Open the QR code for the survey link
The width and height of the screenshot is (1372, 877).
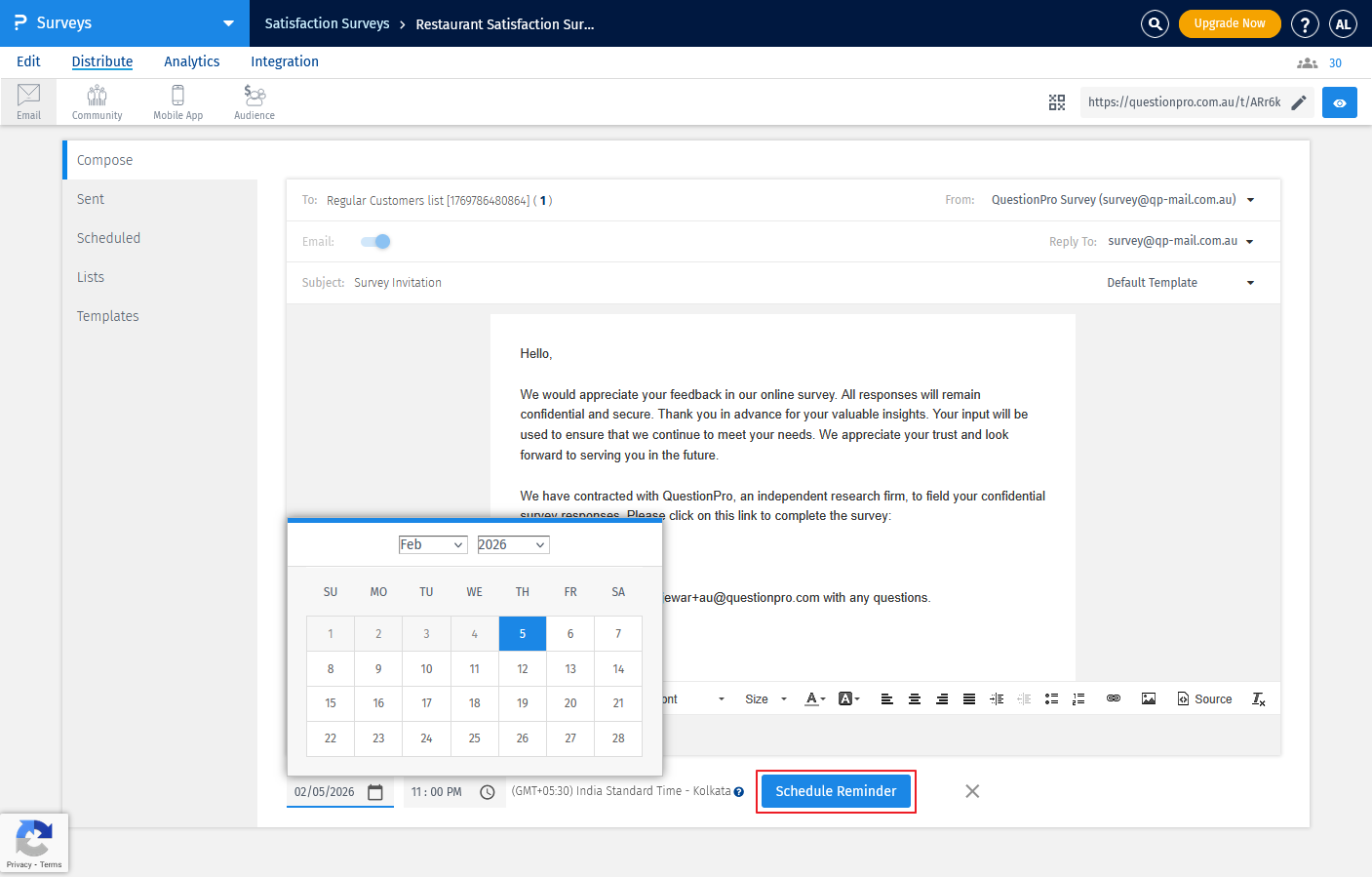(1057, 101)
